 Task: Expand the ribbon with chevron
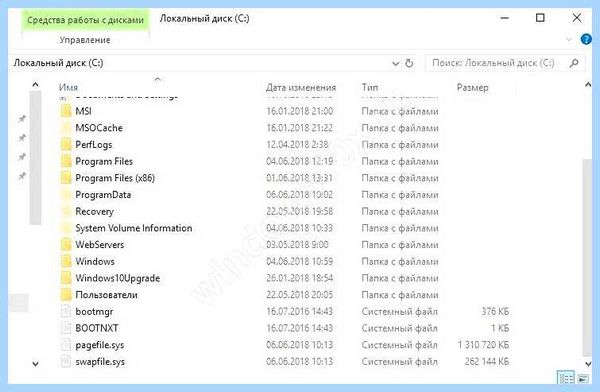[569, 39]
